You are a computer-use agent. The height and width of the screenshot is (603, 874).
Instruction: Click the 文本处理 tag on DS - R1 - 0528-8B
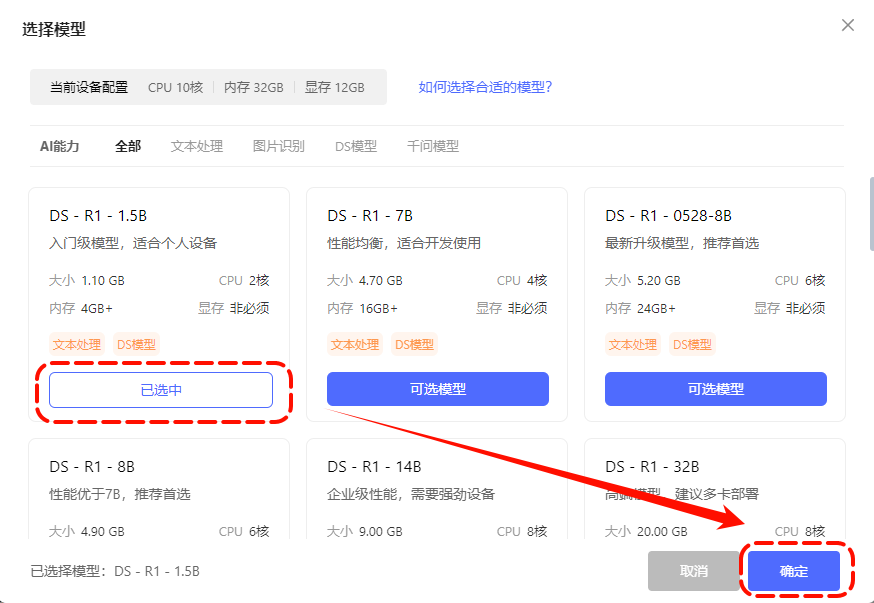(x=633, y=344)
